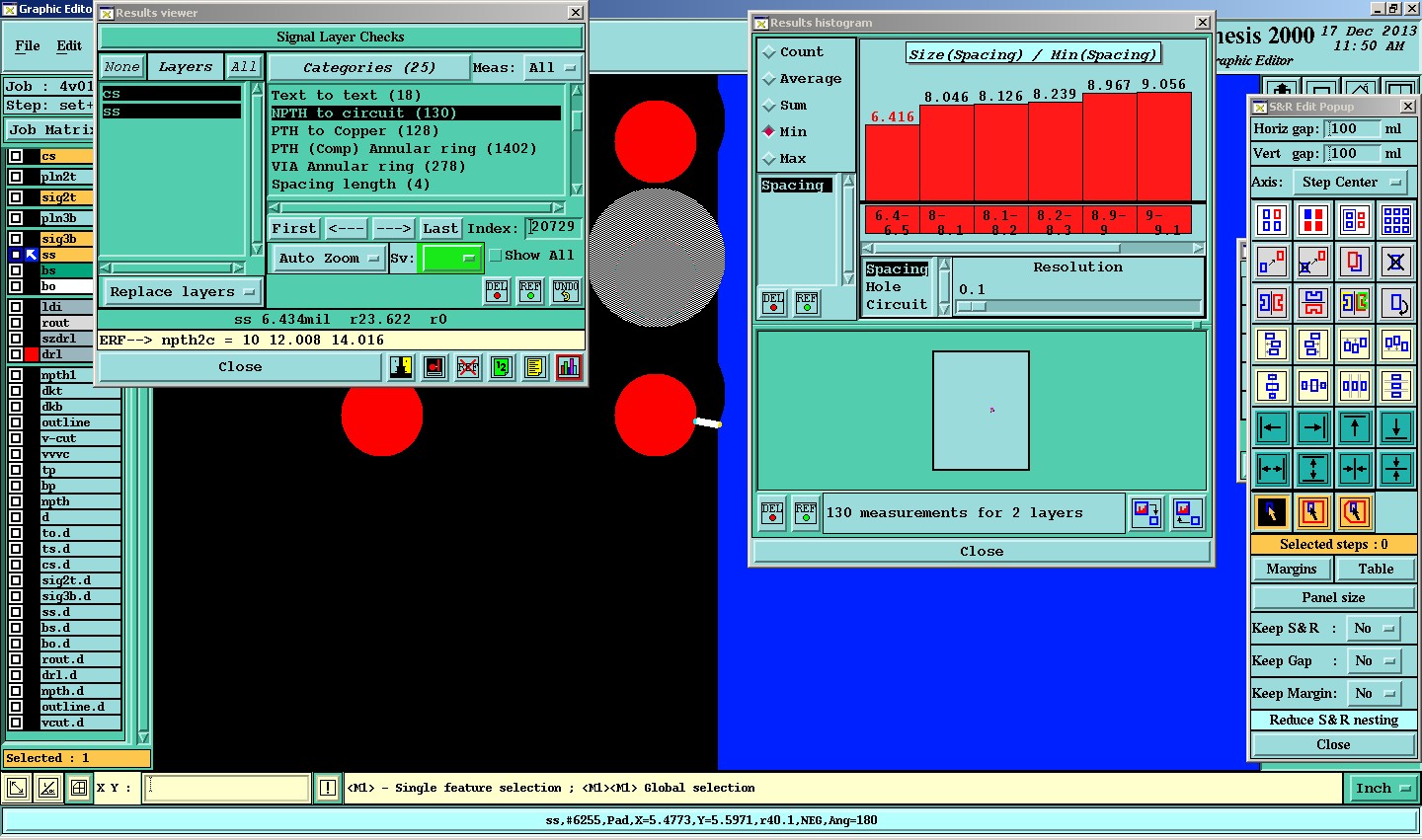
Task: Select the Average radio button in histogram
Action: [x=769, y=79]
